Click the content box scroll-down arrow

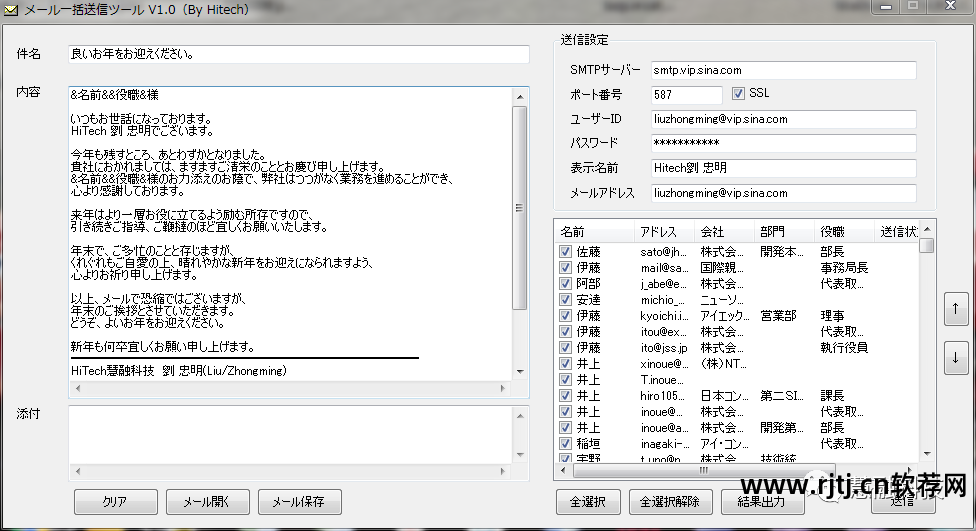click(520, 372)
